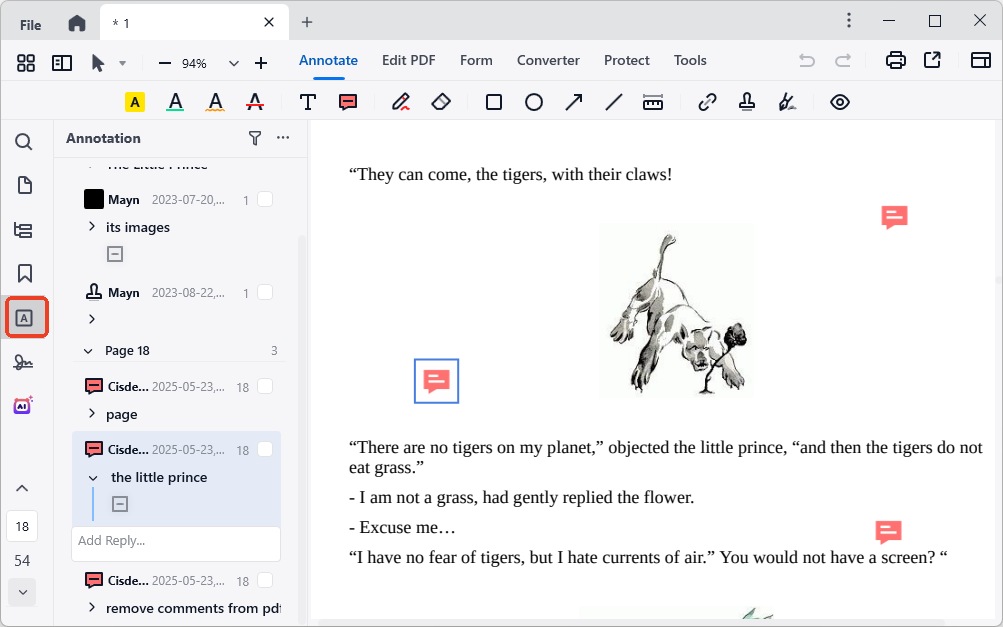1003x627 pixels.
Task: Select the measure ruler tool
Action: click(653, 102)
